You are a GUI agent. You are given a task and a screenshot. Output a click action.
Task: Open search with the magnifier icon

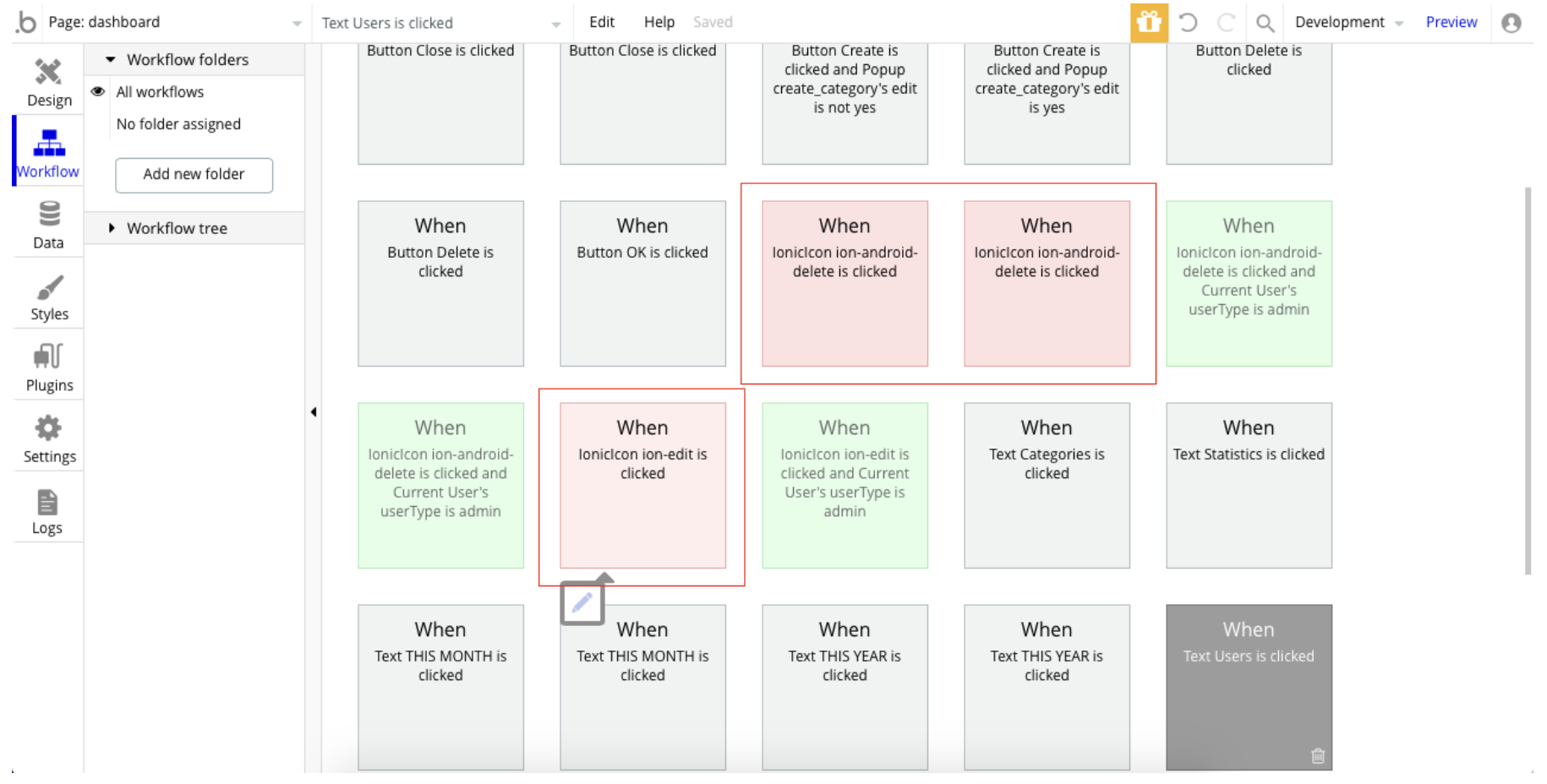[x=1265, y=23]
